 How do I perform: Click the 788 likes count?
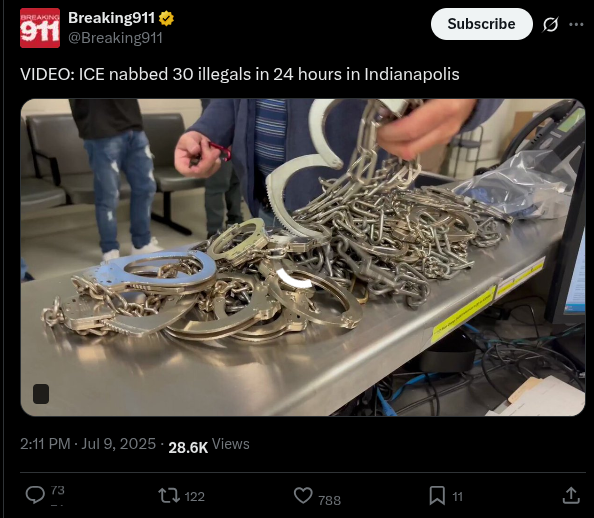(330, 501)
